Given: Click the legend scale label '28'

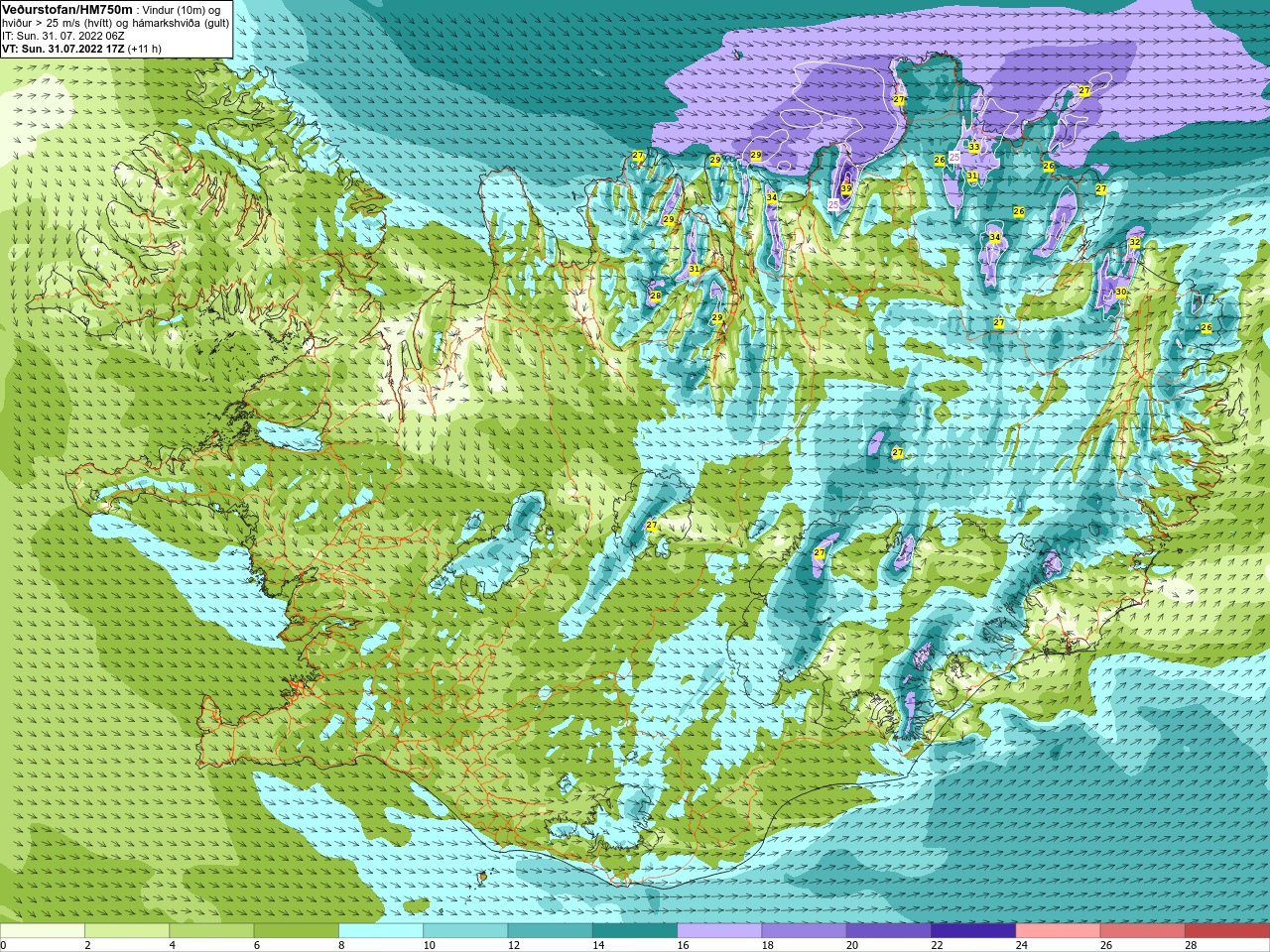Looking at the screenshot, I should pos(1191,945).
